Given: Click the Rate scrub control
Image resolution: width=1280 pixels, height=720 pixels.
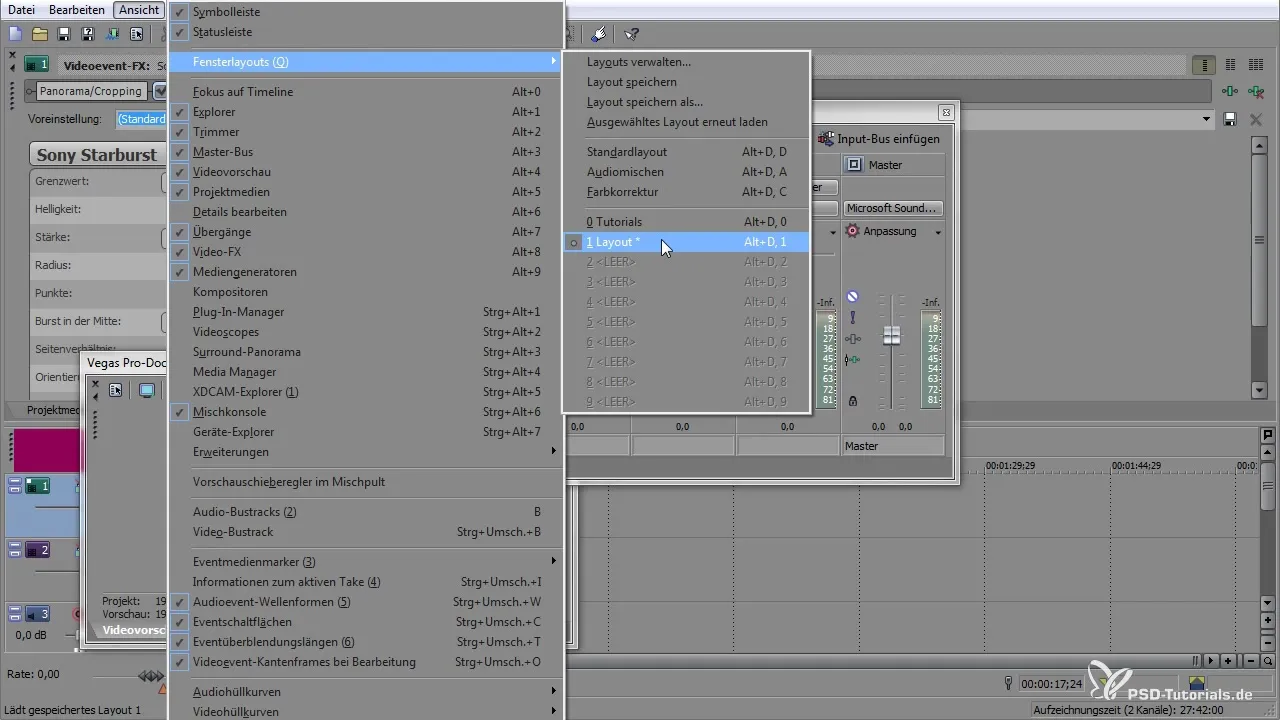Looking at the screenshot, I should [150, 676].
